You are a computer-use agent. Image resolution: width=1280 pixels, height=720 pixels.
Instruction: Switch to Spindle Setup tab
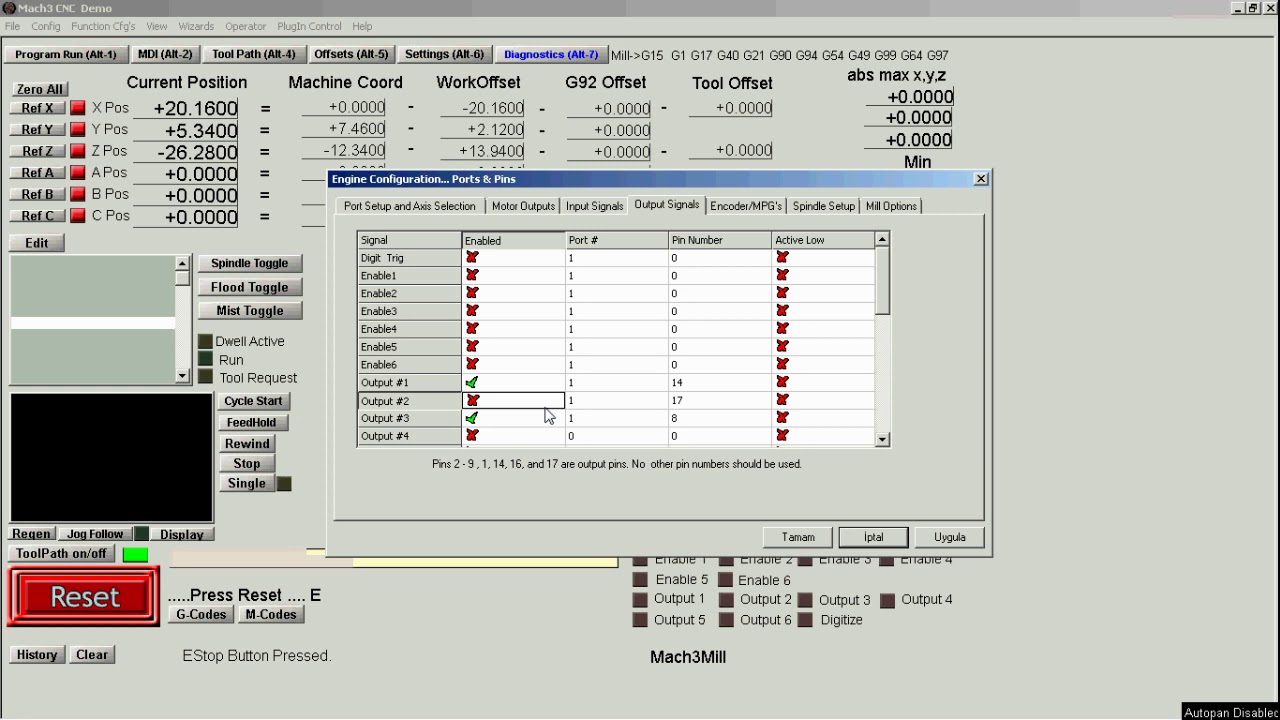coord(824,206)
